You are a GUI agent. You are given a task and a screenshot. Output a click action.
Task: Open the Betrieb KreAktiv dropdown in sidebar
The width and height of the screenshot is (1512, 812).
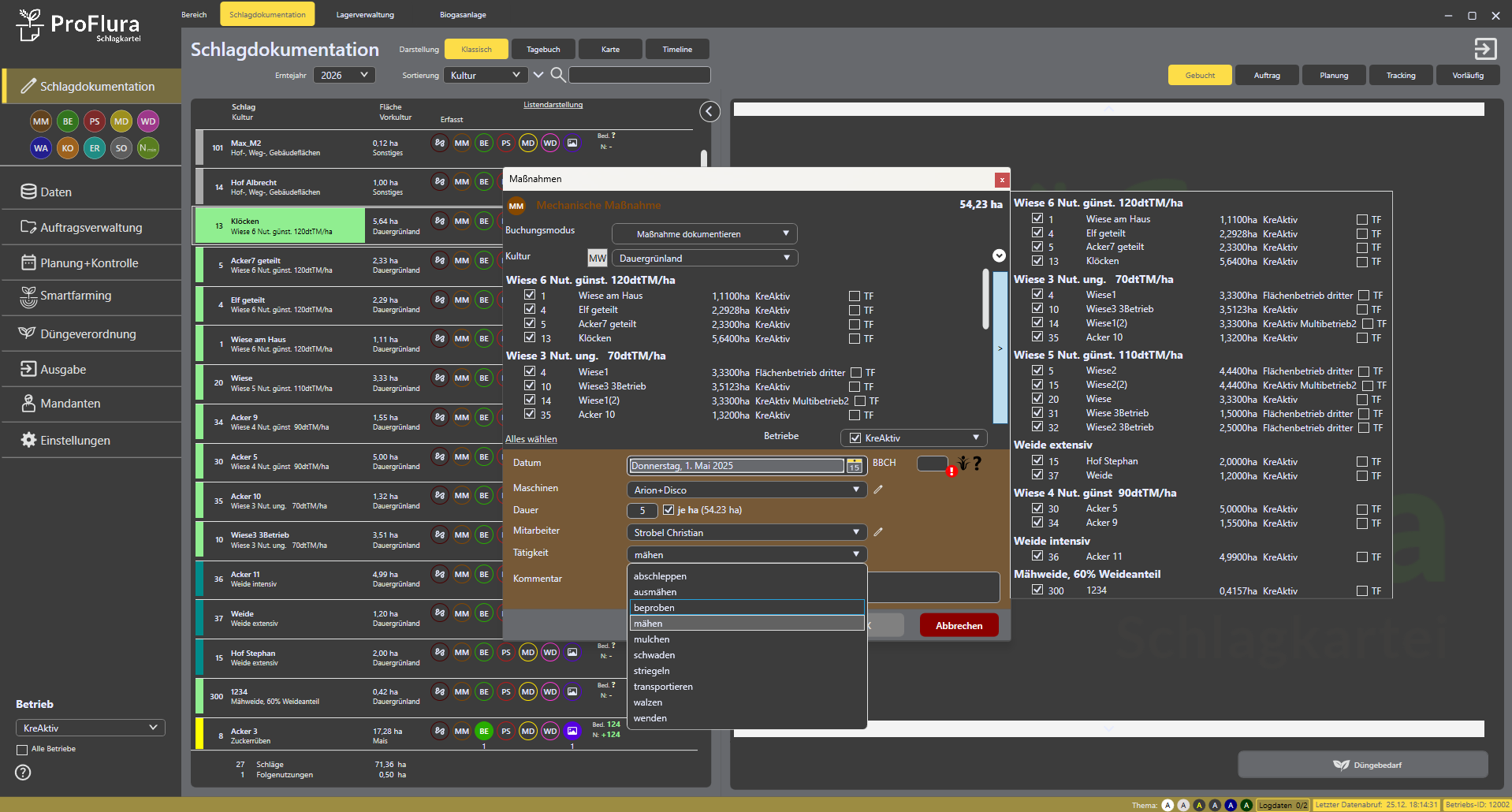[x=91, y=728]
